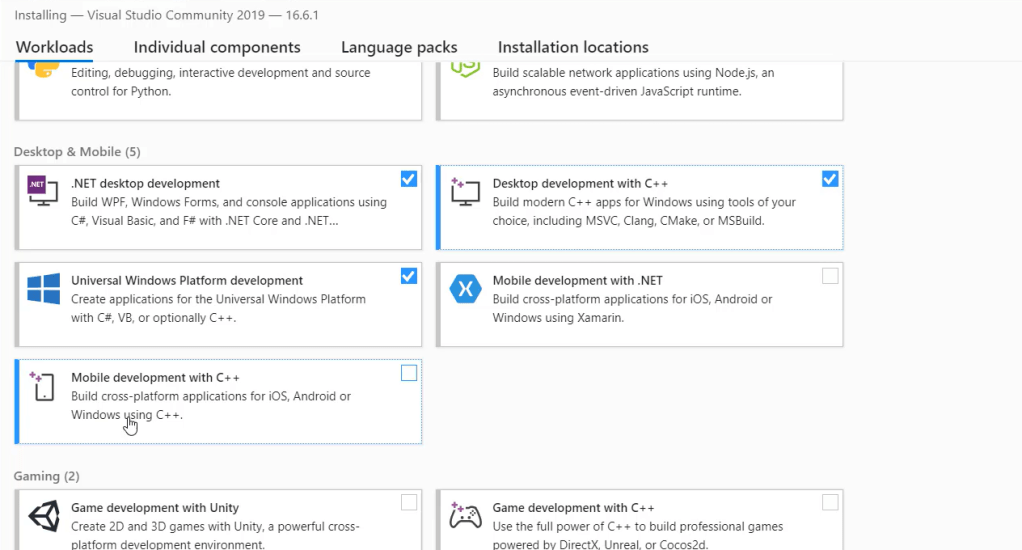The image size is (1022, 550).
Task: Check Game development with Unity checkbox
Action: (409, 502)
